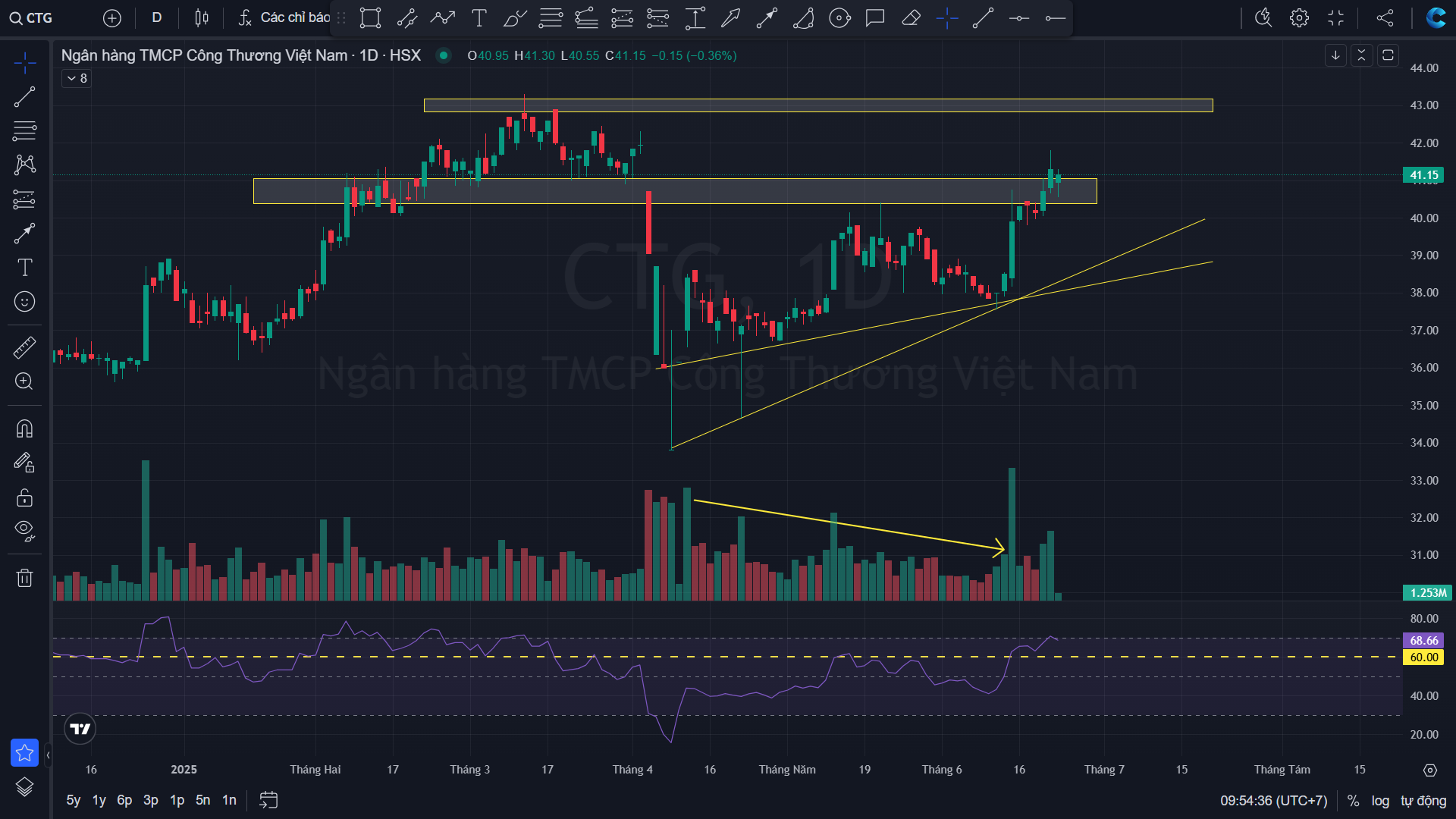Open the emoji icons tool
1456x819 pixels.
point(24,302)
